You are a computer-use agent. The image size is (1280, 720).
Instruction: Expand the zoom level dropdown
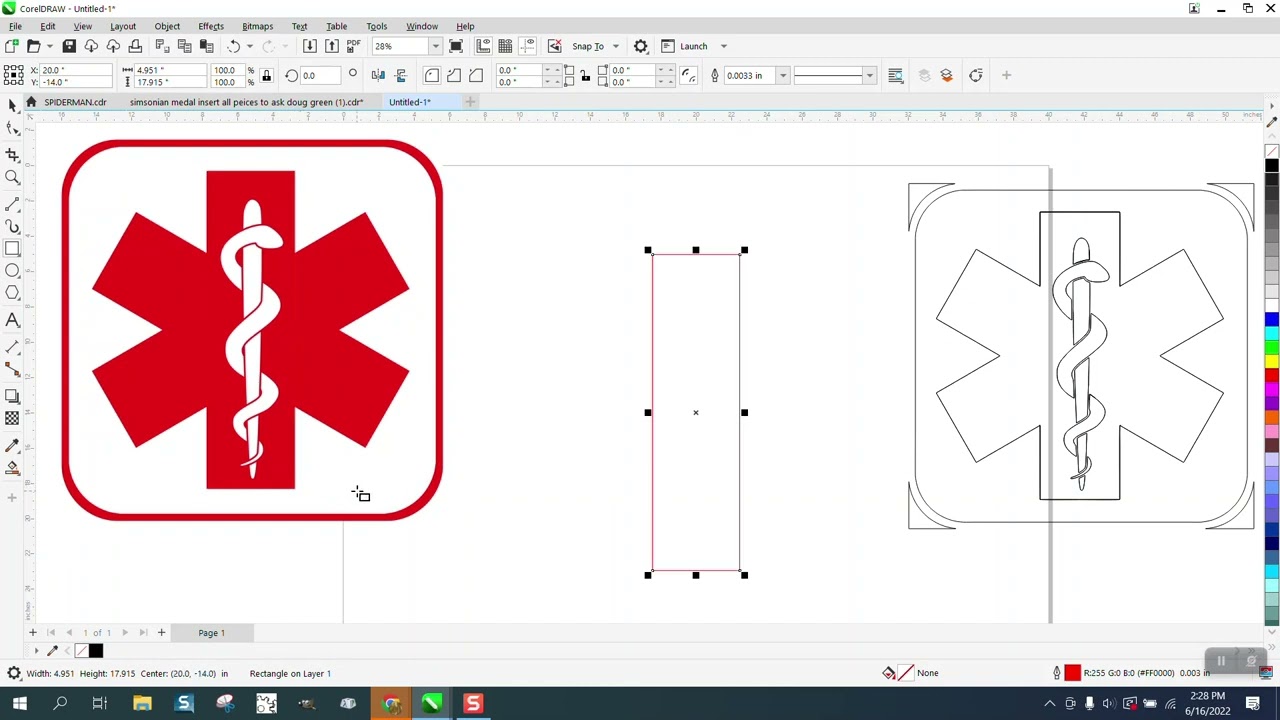point(435,46)
